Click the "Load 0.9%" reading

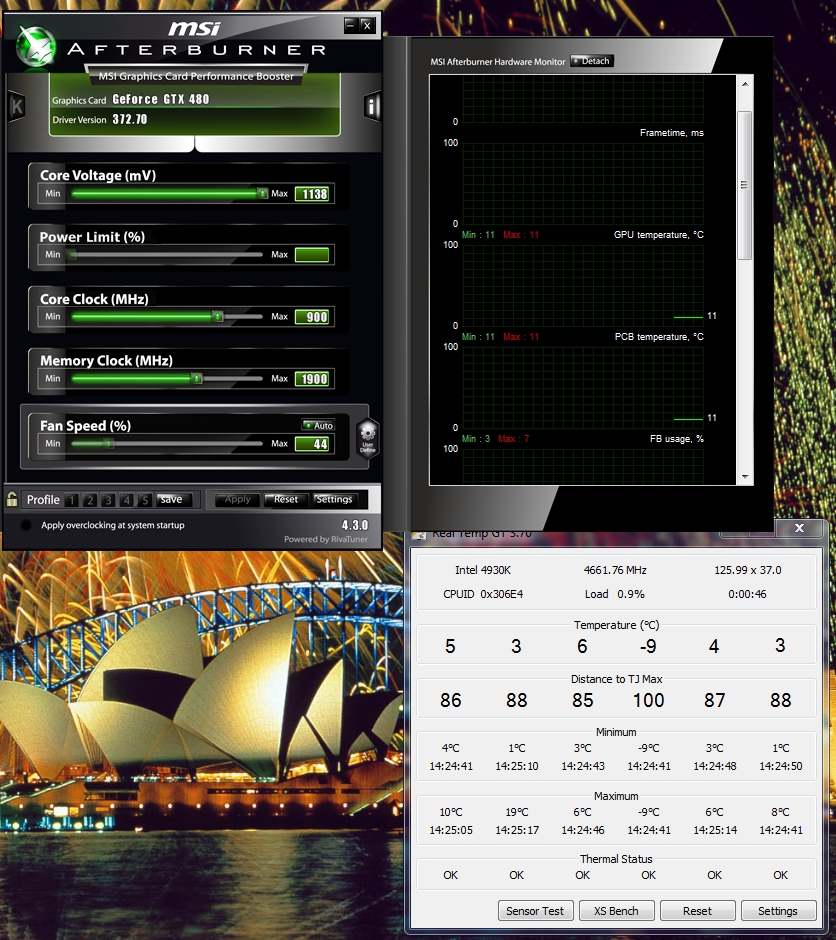[615, 594]
